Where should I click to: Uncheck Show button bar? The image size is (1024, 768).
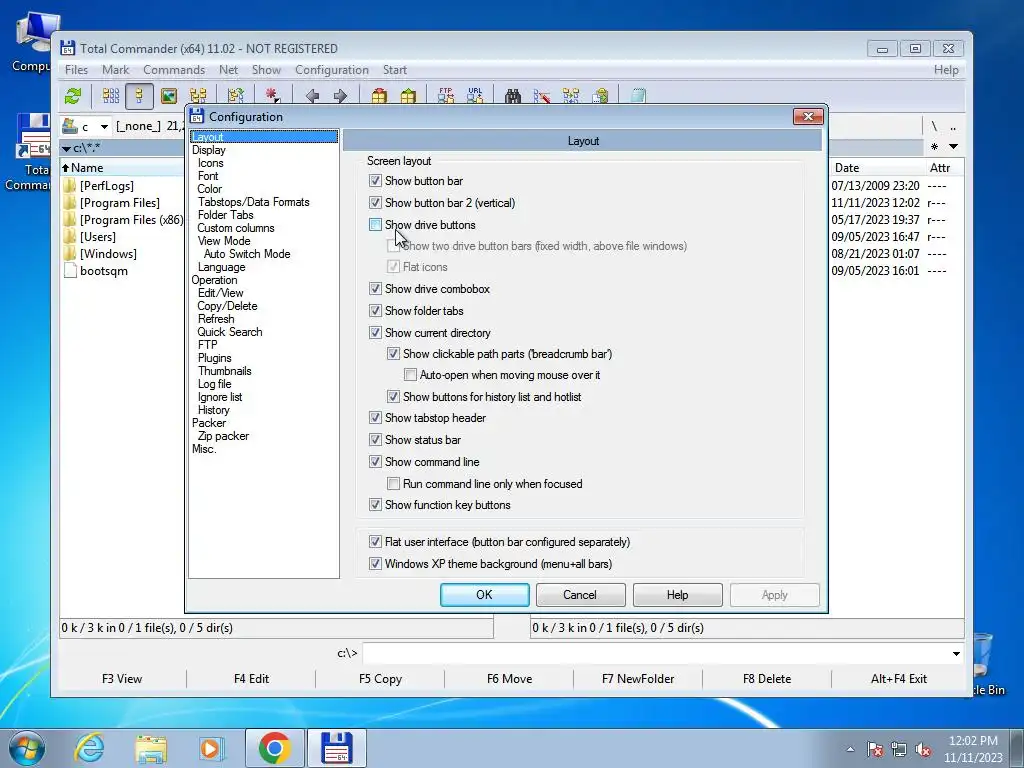(x=375, y=181)
